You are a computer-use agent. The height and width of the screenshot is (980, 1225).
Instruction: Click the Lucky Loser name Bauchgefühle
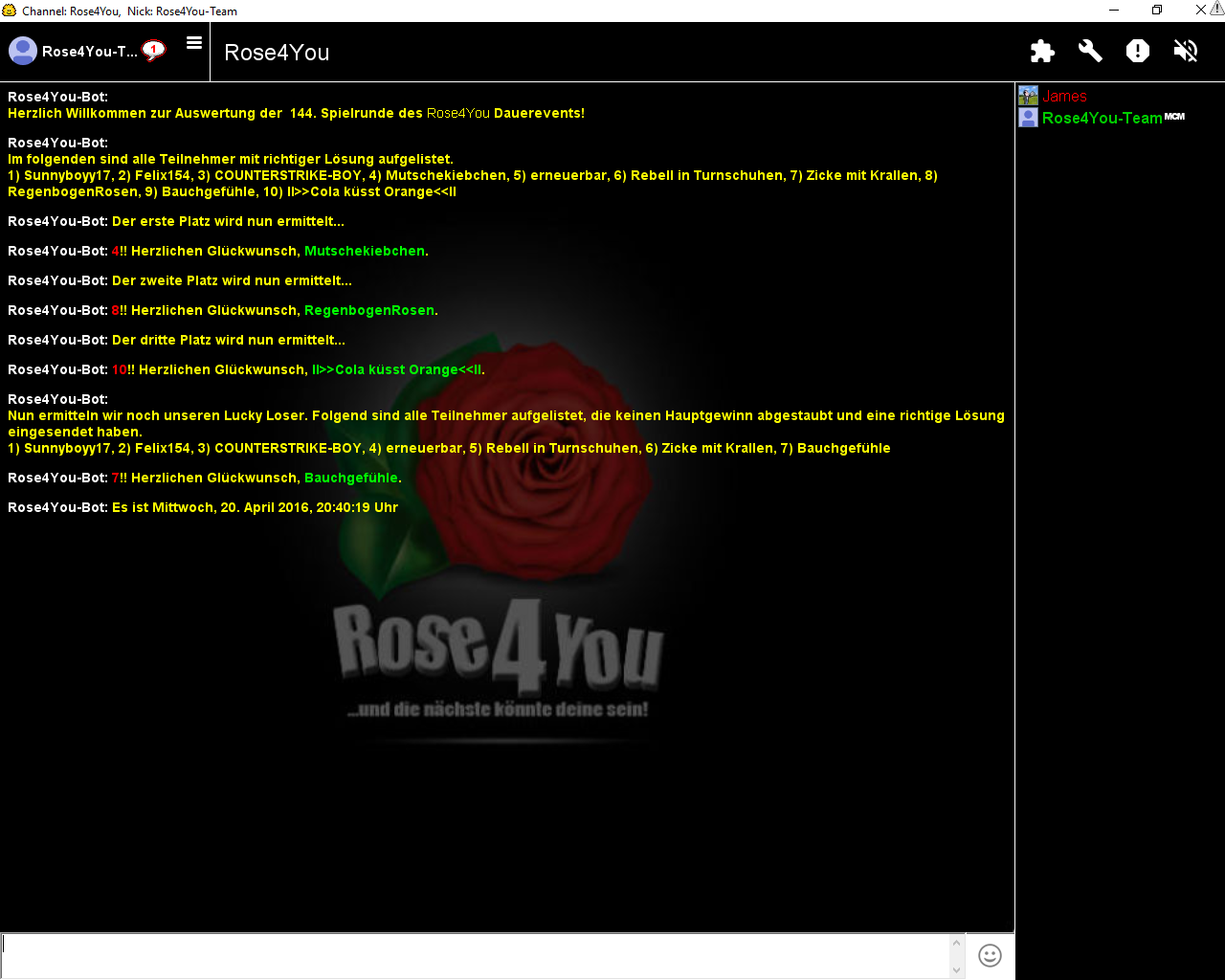click(351, 478)
